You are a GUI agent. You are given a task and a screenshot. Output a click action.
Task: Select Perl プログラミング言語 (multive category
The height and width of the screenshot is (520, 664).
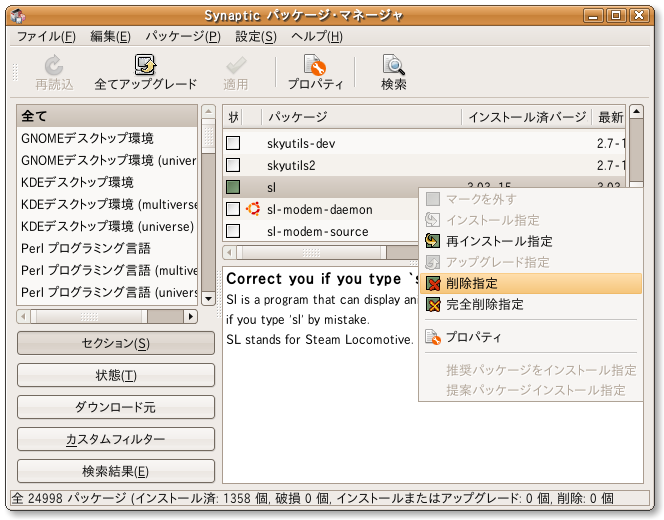107,270
